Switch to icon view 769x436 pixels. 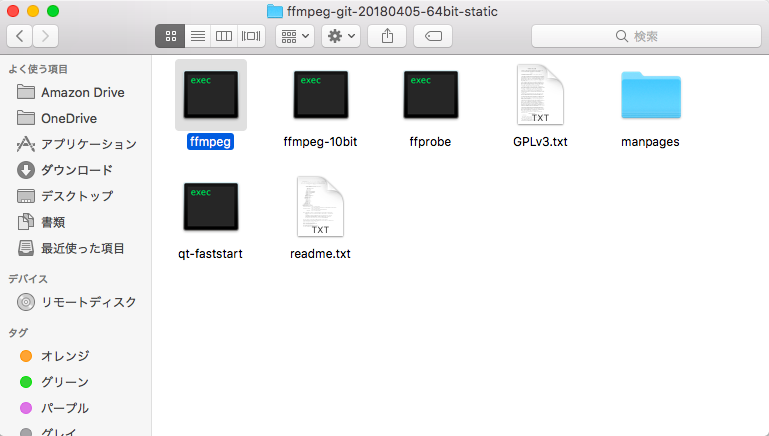[170, 36]
